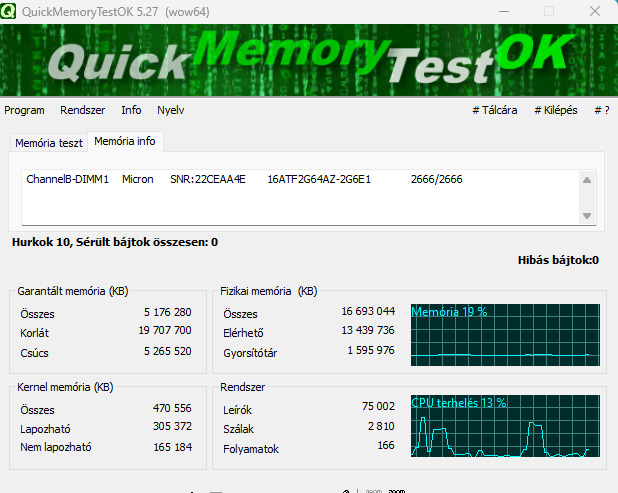Click Garantált memória Összes value 5 176 280
The image size is (618, 493).
(168, 312)
